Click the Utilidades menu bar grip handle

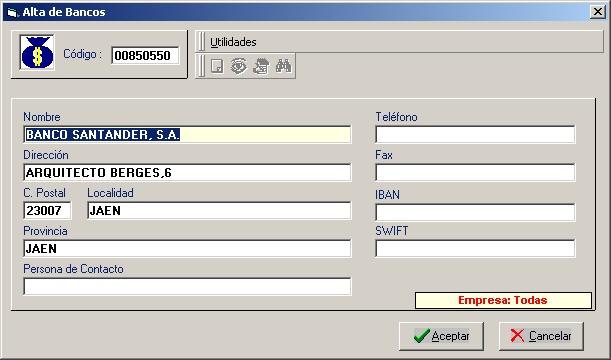201,42
